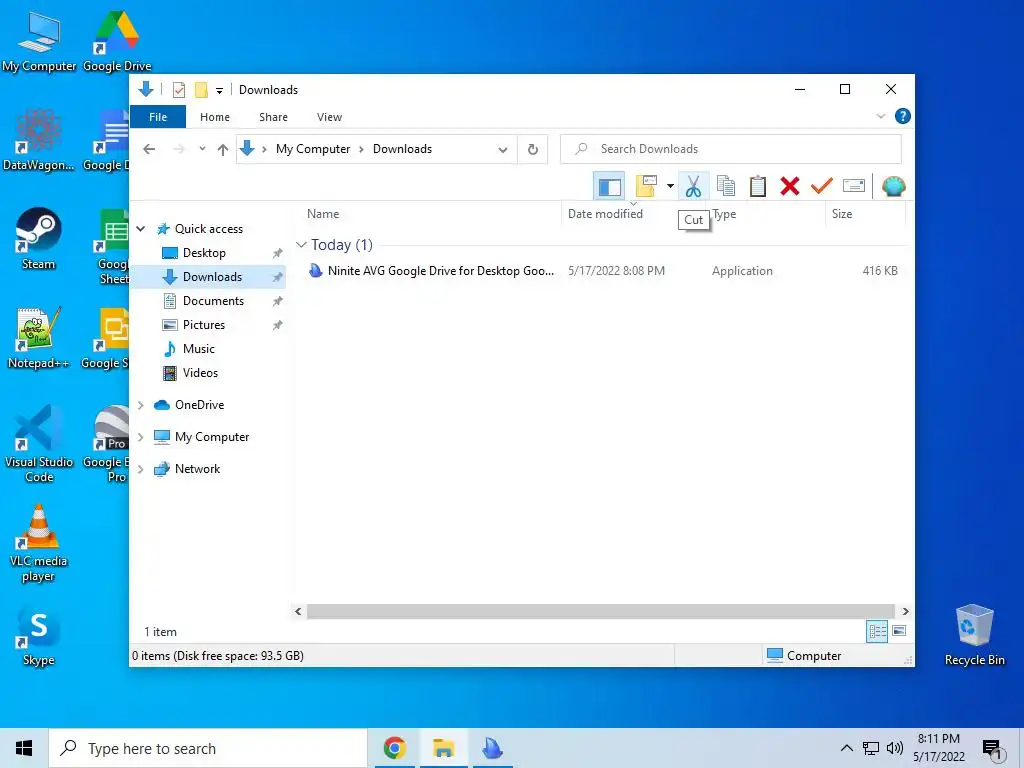Open the My Computer desktop icon

pos(39,40)
